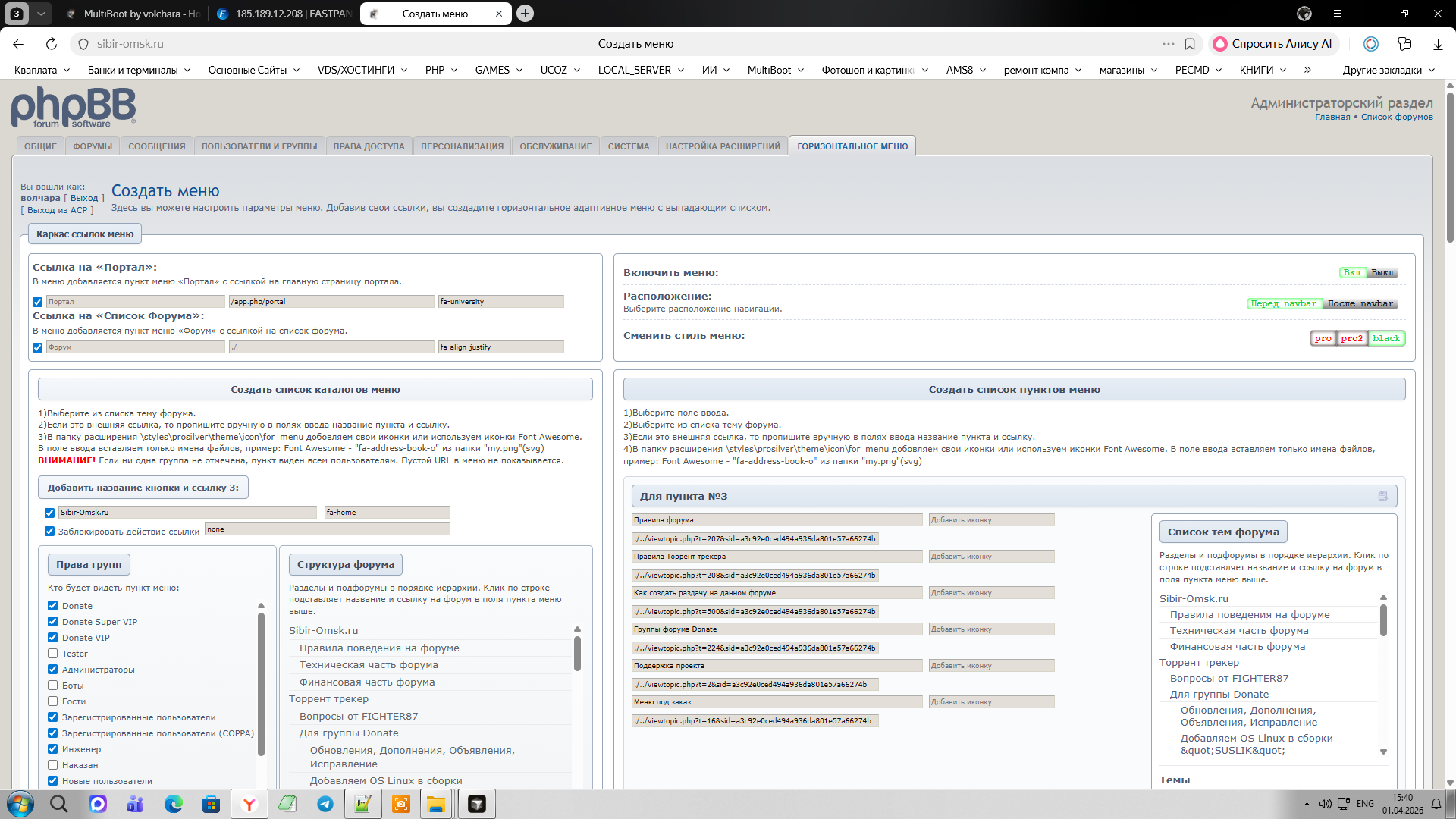
Task: Click Создать список каталогов меню button
Action: 315,389
